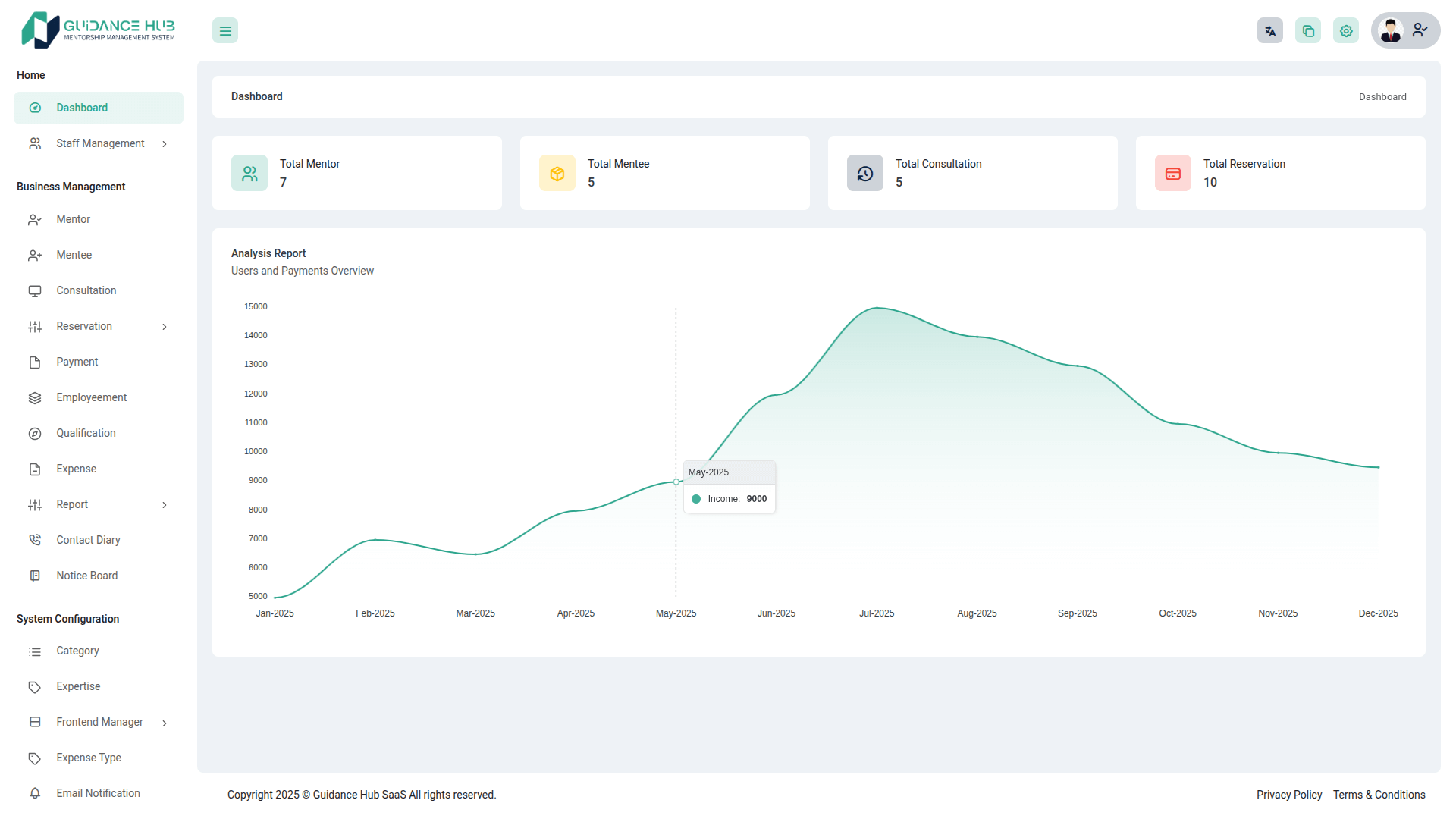Expand the Reservation menu chevron
The height and width of the screenshot is (819, 1456).
[x=165, y=327]
